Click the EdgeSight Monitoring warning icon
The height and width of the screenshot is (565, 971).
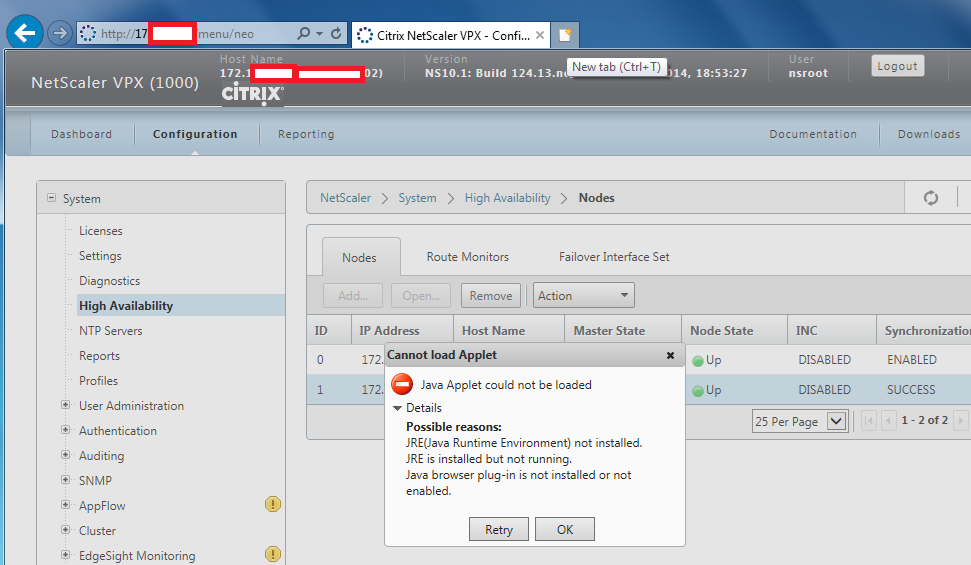[272, 554]
